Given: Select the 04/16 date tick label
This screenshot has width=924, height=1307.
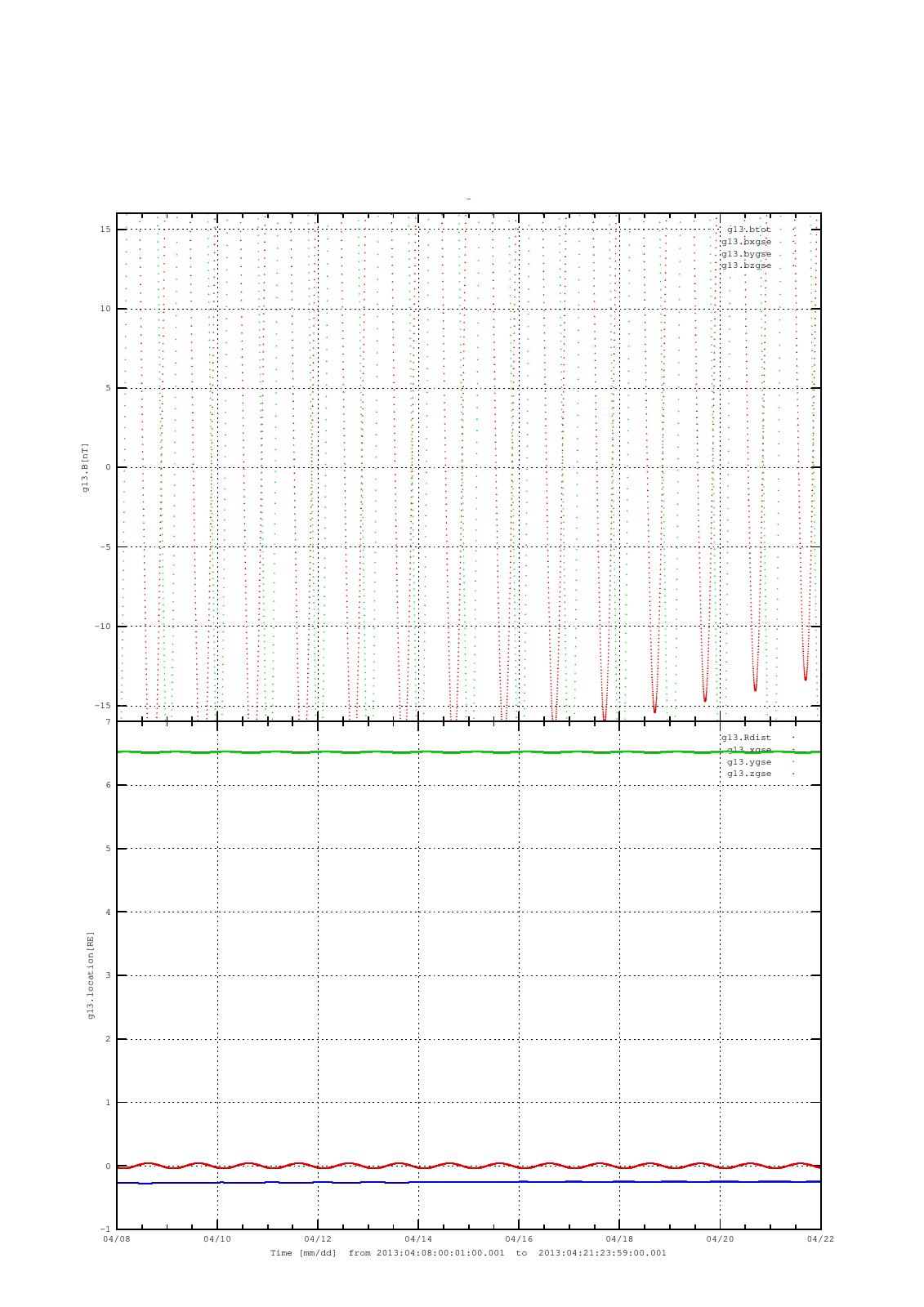Looking at the screenshot, I should pos(519,1239).
